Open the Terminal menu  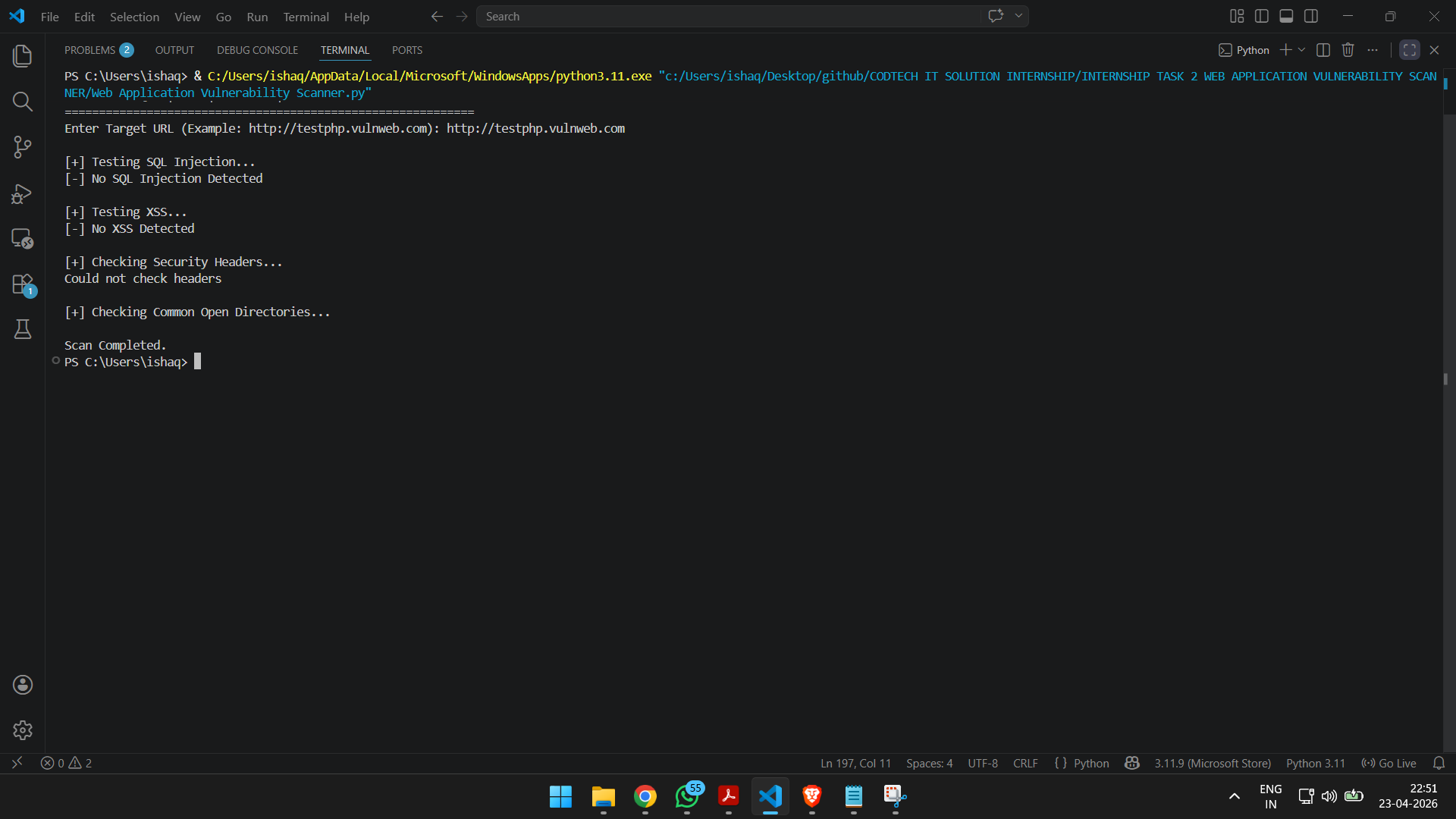point(306,17)
